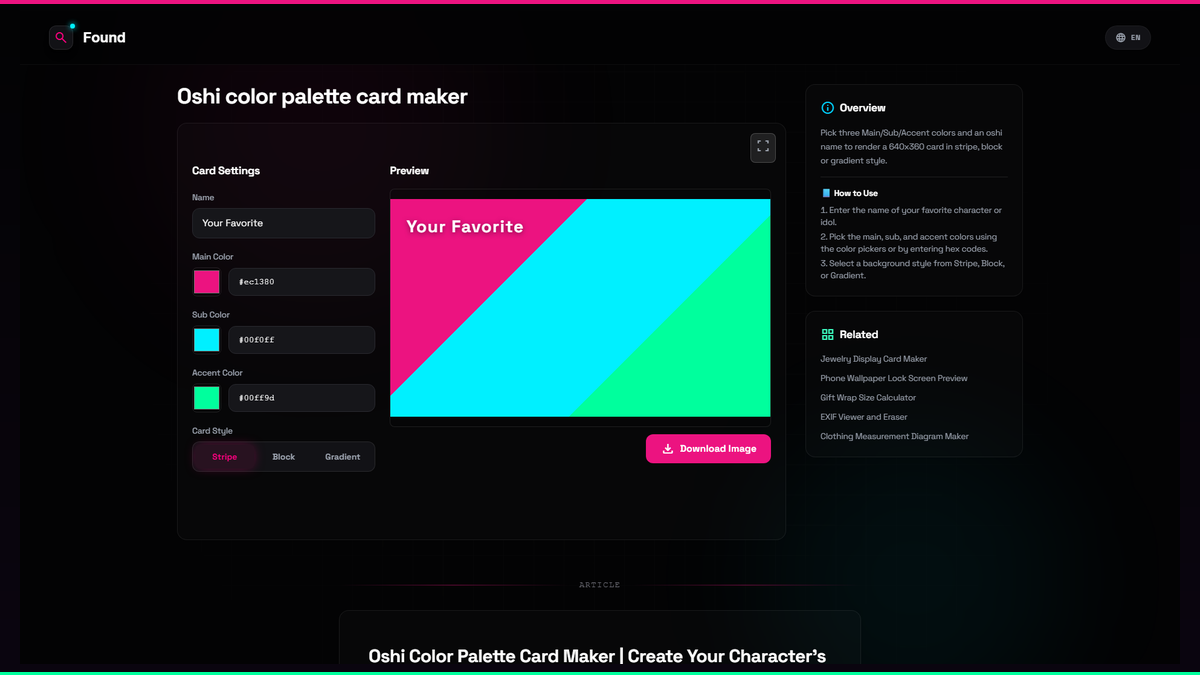Viewport: 1200px width, 675px height.
Task: Click the Overview heading text
Action: tap(863, 108)
